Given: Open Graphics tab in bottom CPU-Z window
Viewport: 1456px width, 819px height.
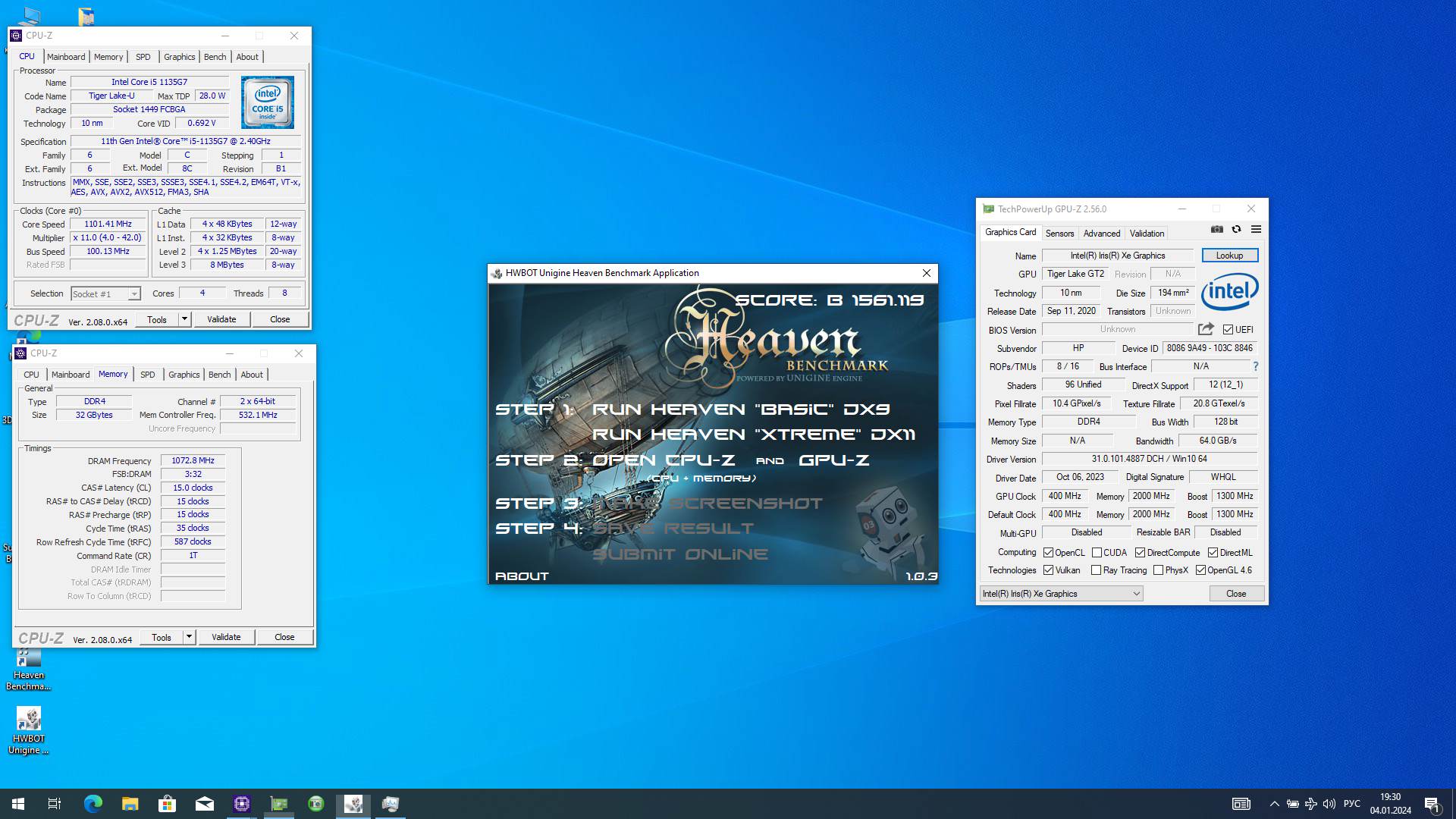Looking at the screenshot, I should [184, 375].
